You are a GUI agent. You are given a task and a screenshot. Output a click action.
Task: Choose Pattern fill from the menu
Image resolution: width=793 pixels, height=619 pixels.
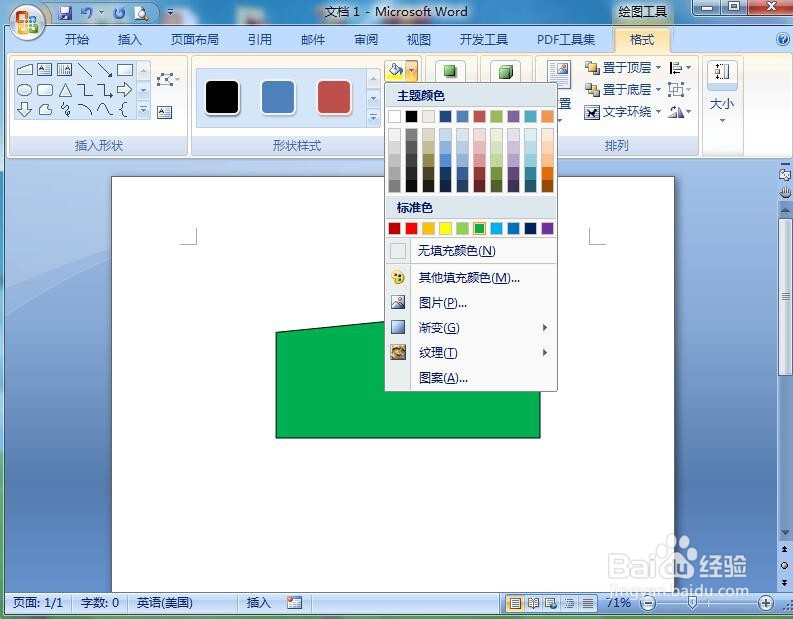[x=471, y=378]
